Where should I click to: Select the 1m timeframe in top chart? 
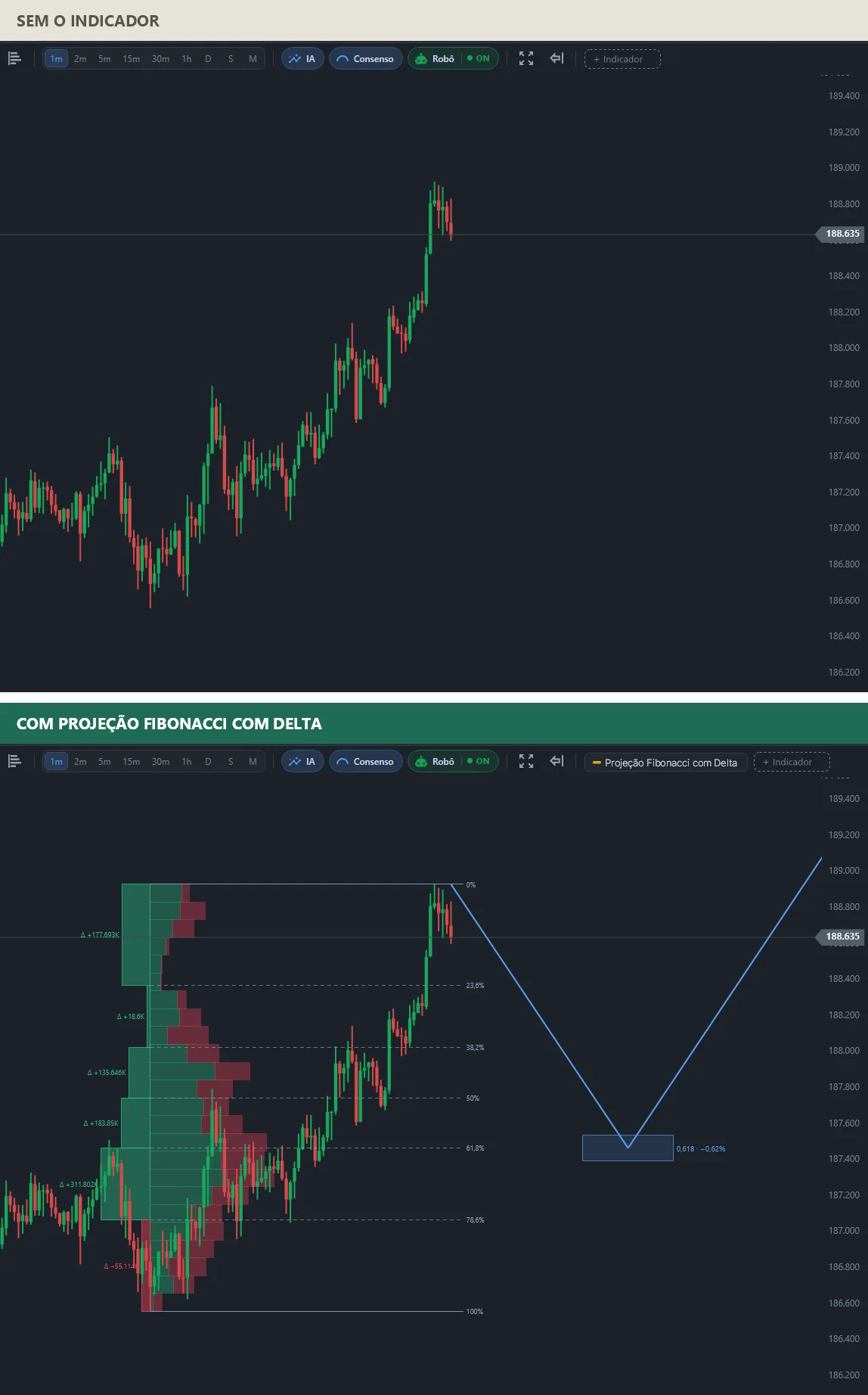click(56, 59)
